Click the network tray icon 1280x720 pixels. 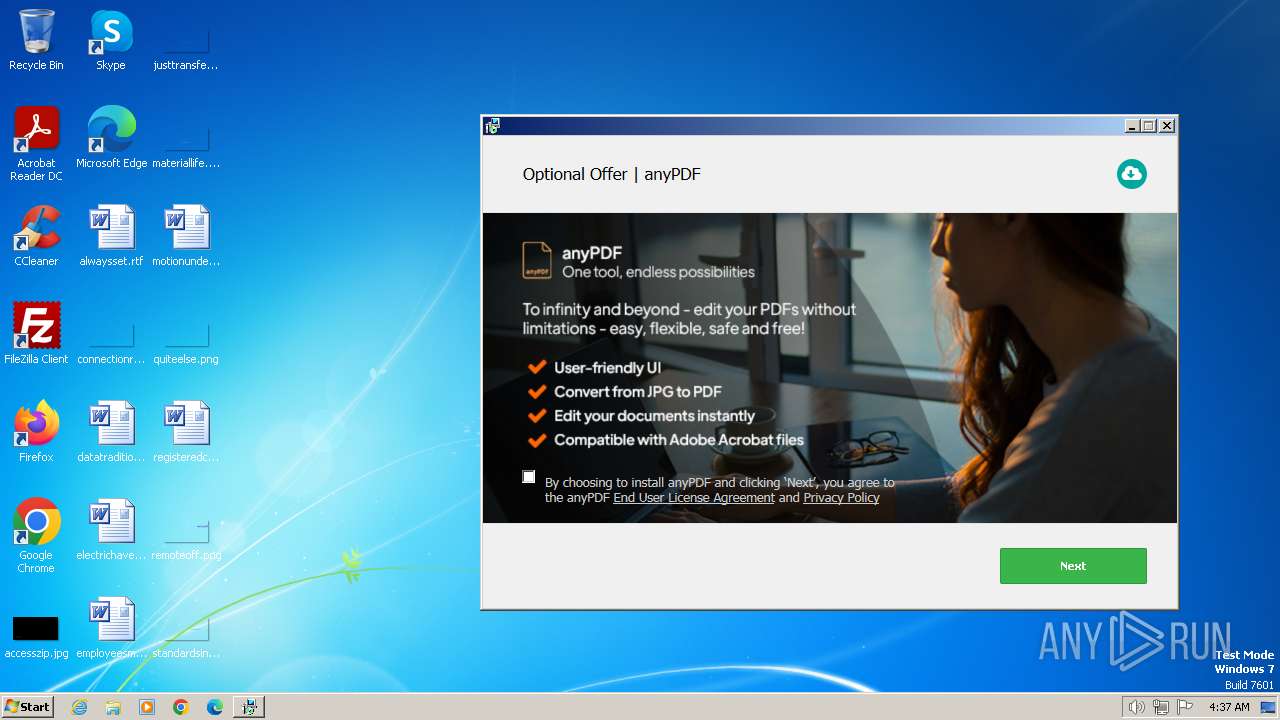tap(1161, 707)
